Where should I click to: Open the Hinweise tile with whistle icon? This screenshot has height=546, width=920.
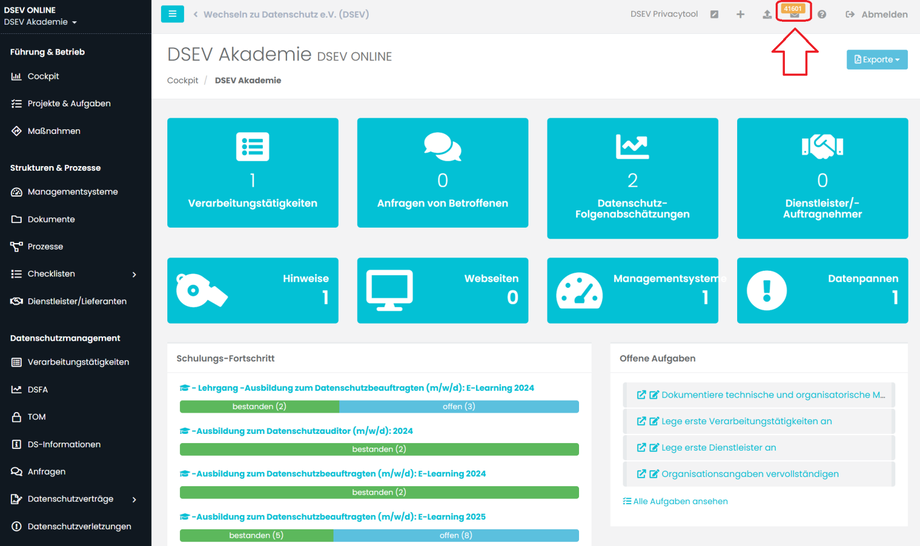coord(253,290)
